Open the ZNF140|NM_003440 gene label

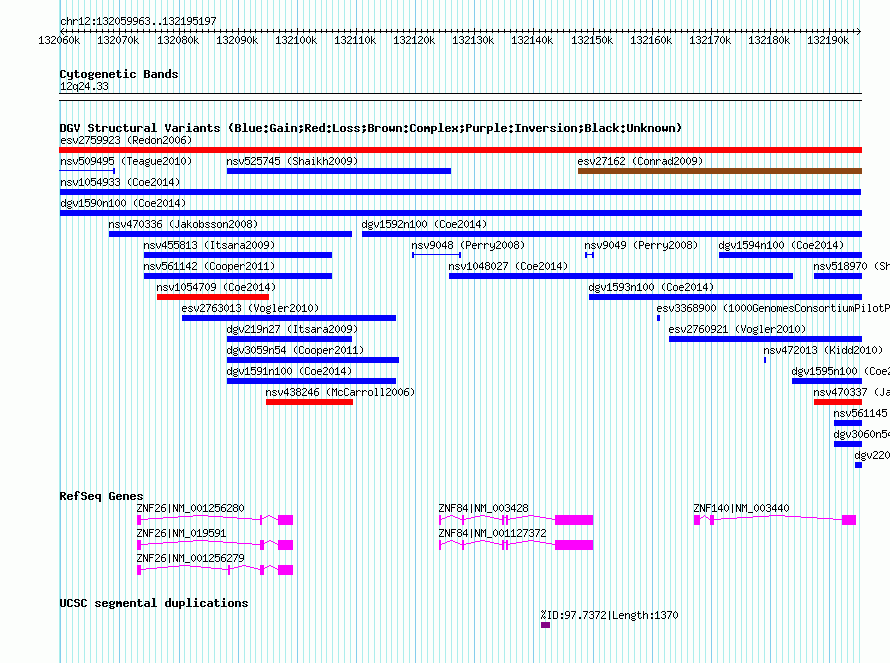pos(741,508)
